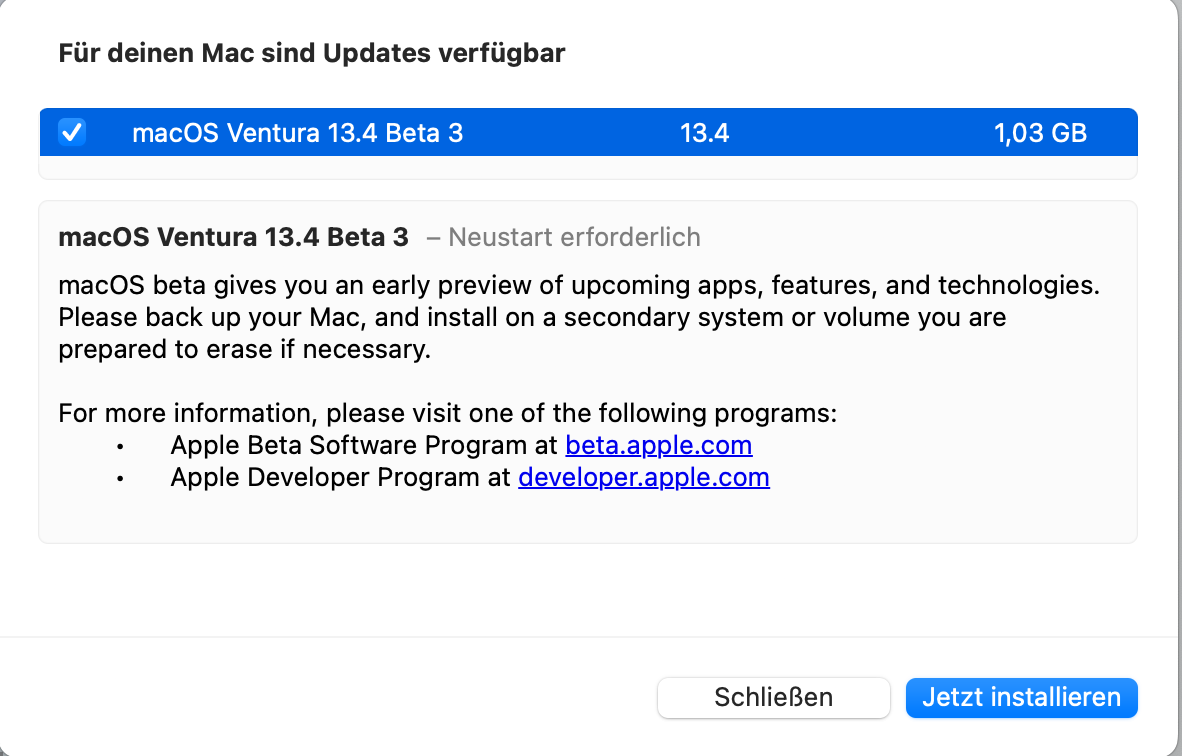The image size is (1182, 756).
Task: Click the "For more information" line
Action: [x=447, y=413]
